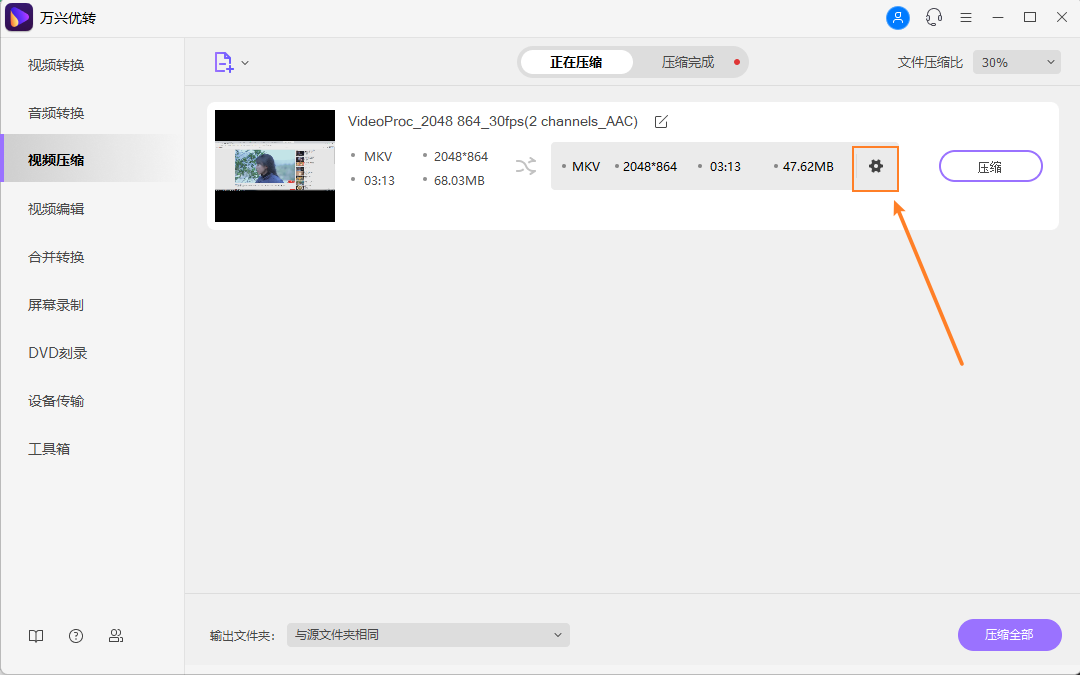
Task: Click the 压缩全部 button
Action: [1009, 635]
